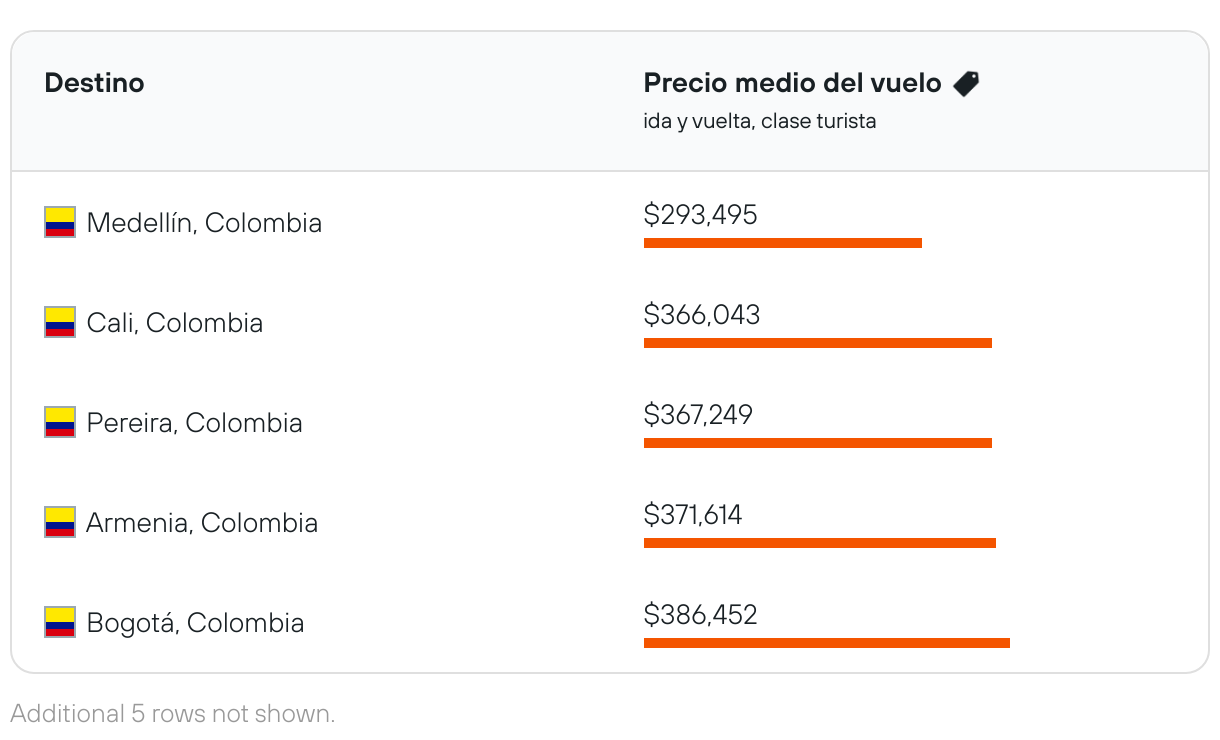Click the $366,043 price for Cali

point(701,315)
